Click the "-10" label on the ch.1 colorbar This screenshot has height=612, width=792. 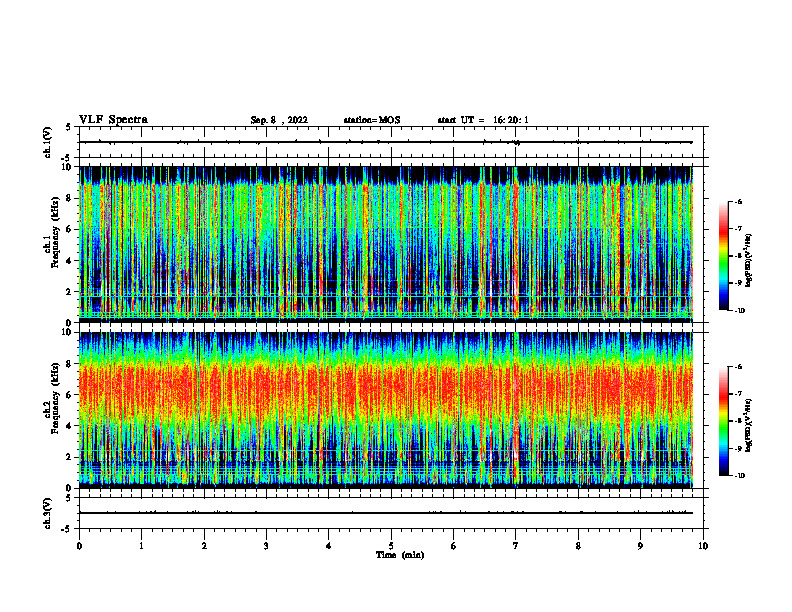(x=739, y=311)
